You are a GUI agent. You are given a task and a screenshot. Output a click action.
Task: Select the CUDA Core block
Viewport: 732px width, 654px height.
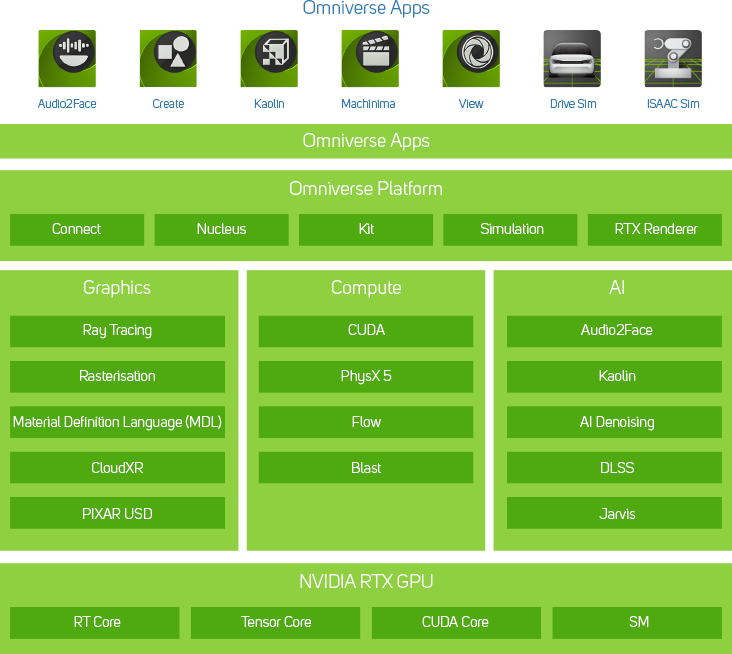[456, 623]
